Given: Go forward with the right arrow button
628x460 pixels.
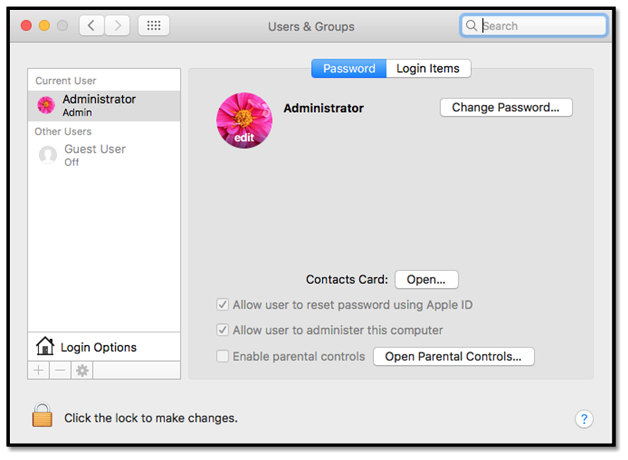Looking at the screenshot, I should click(x=117, y=26).
